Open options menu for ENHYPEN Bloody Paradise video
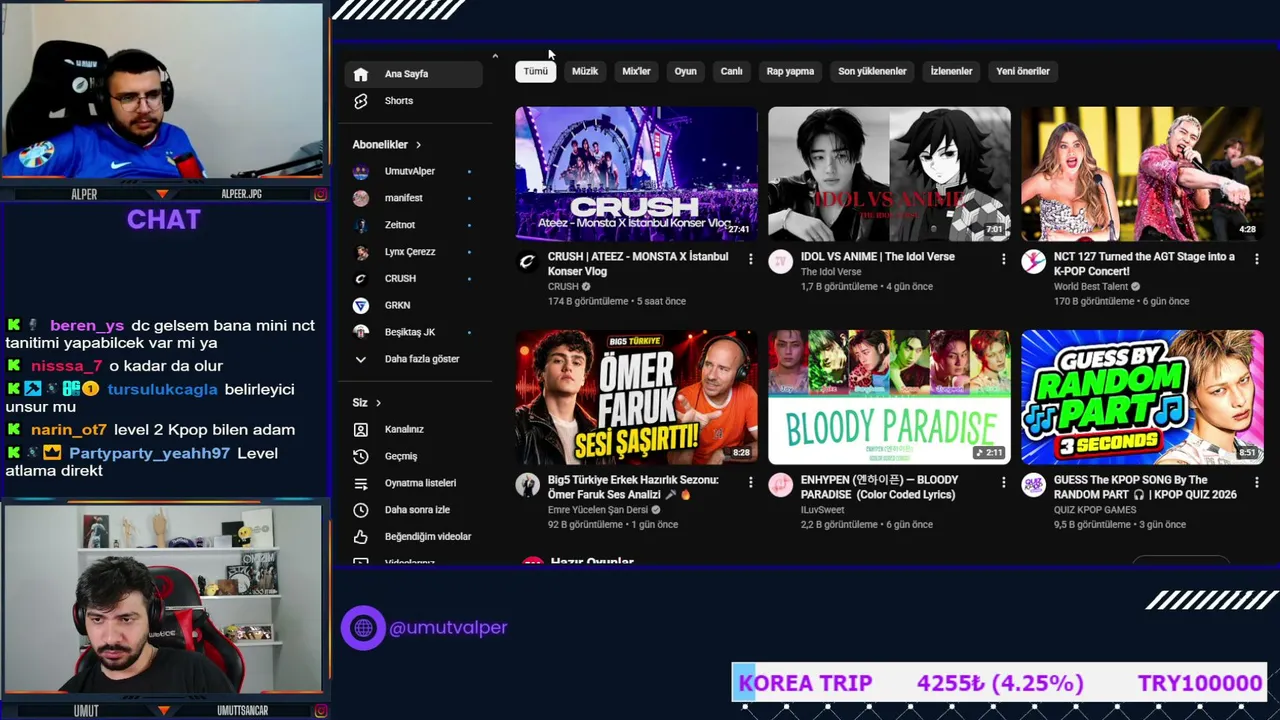 [1003, 482]
